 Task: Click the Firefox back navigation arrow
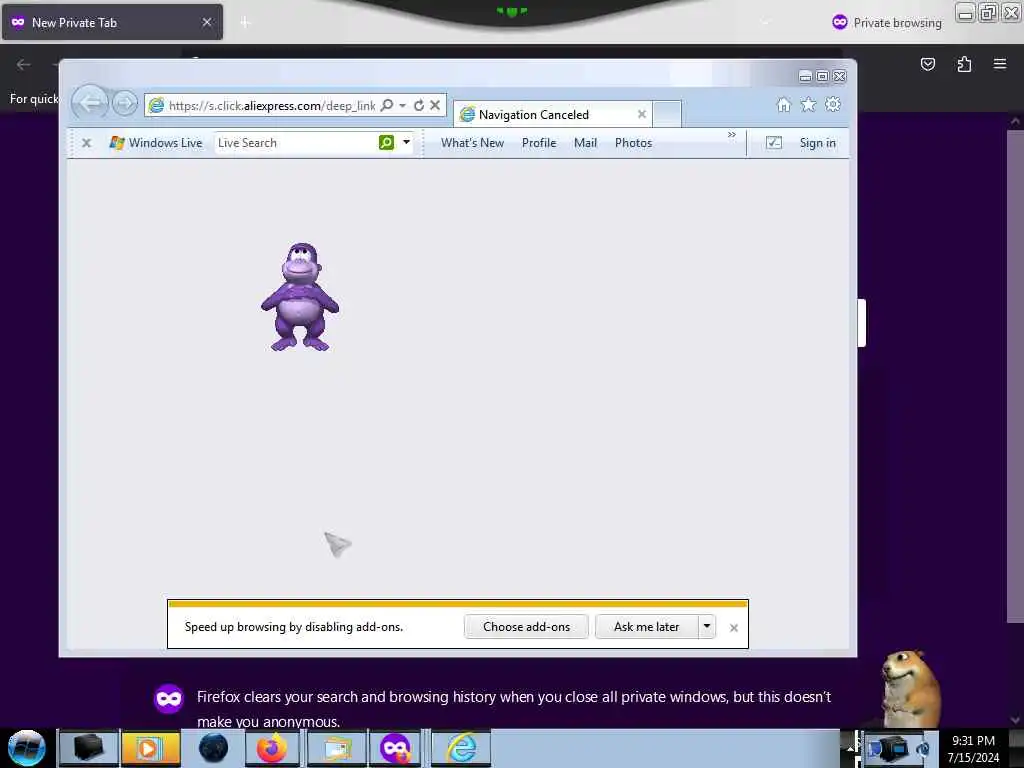tap(24, 64)
